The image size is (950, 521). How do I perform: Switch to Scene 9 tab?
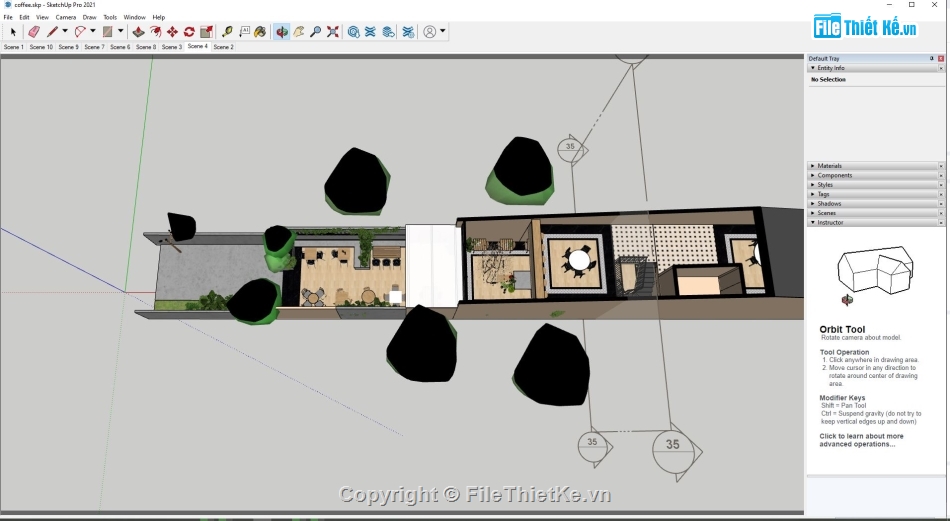(x=68, y=47)
